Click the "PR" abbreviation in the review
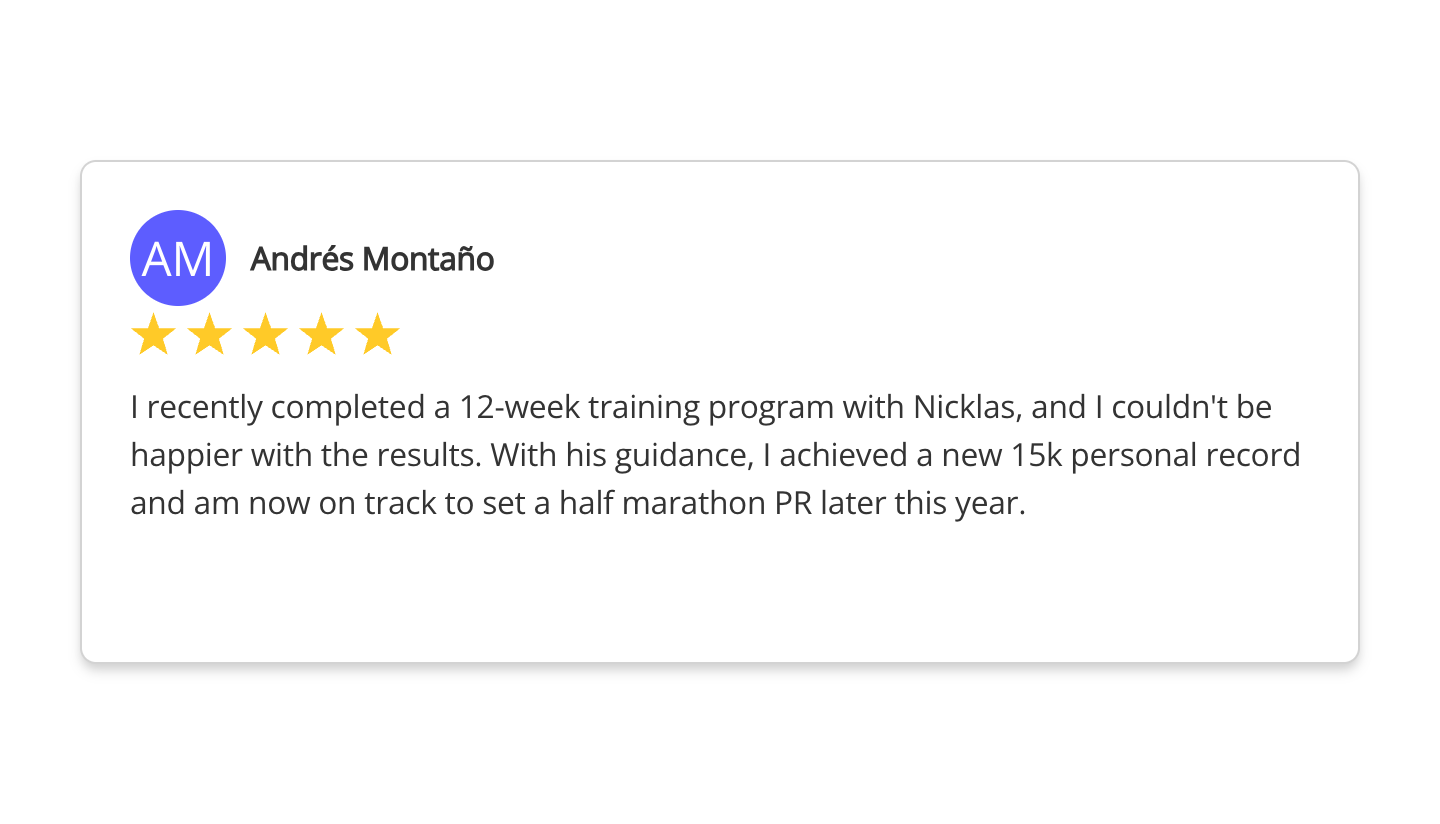1440x824 pixels. (x=794, y=503)
